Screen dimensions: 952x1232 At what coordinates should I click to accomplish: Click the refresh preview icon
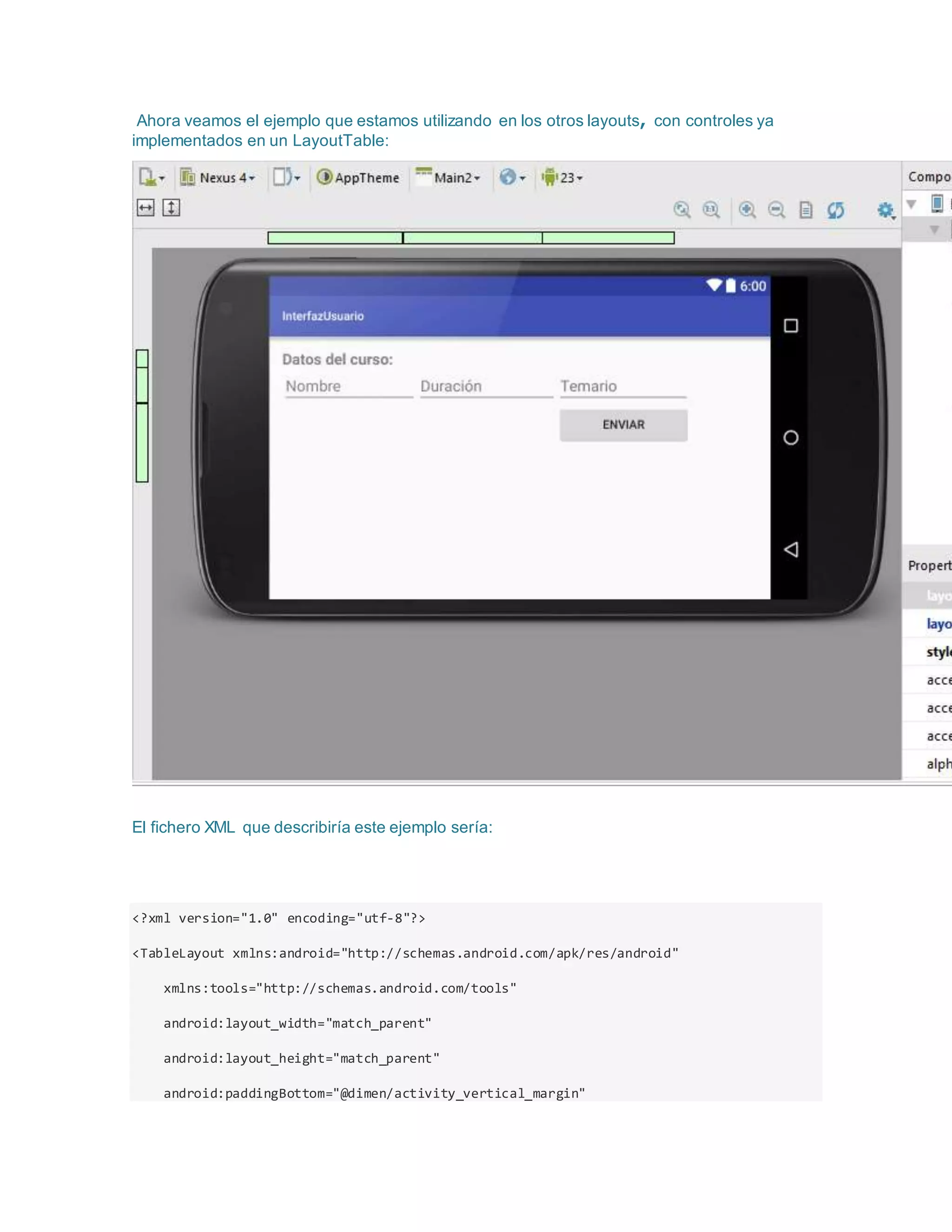[x=836, y=211]
